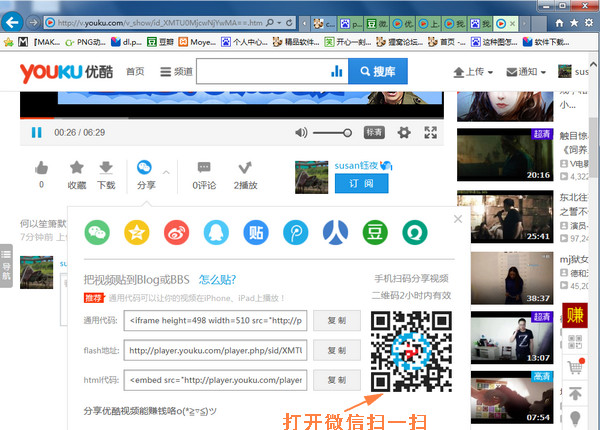Open the 豆瓣 bookmark
Viewport: 600px width, 430px height.
[160, 42]
